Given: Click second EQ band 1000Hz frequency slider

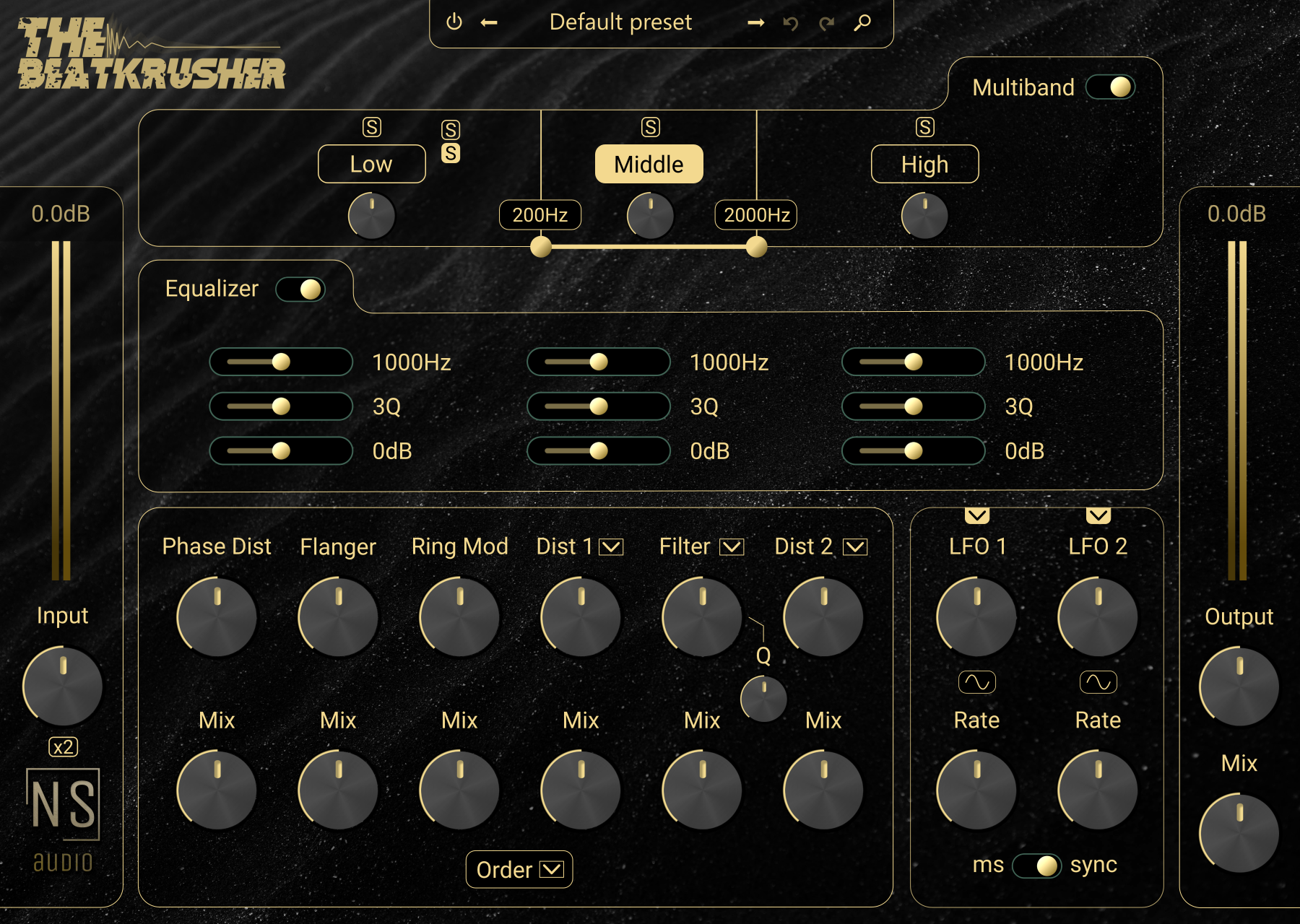Looking at the screenshot, I should click(599, 362).
